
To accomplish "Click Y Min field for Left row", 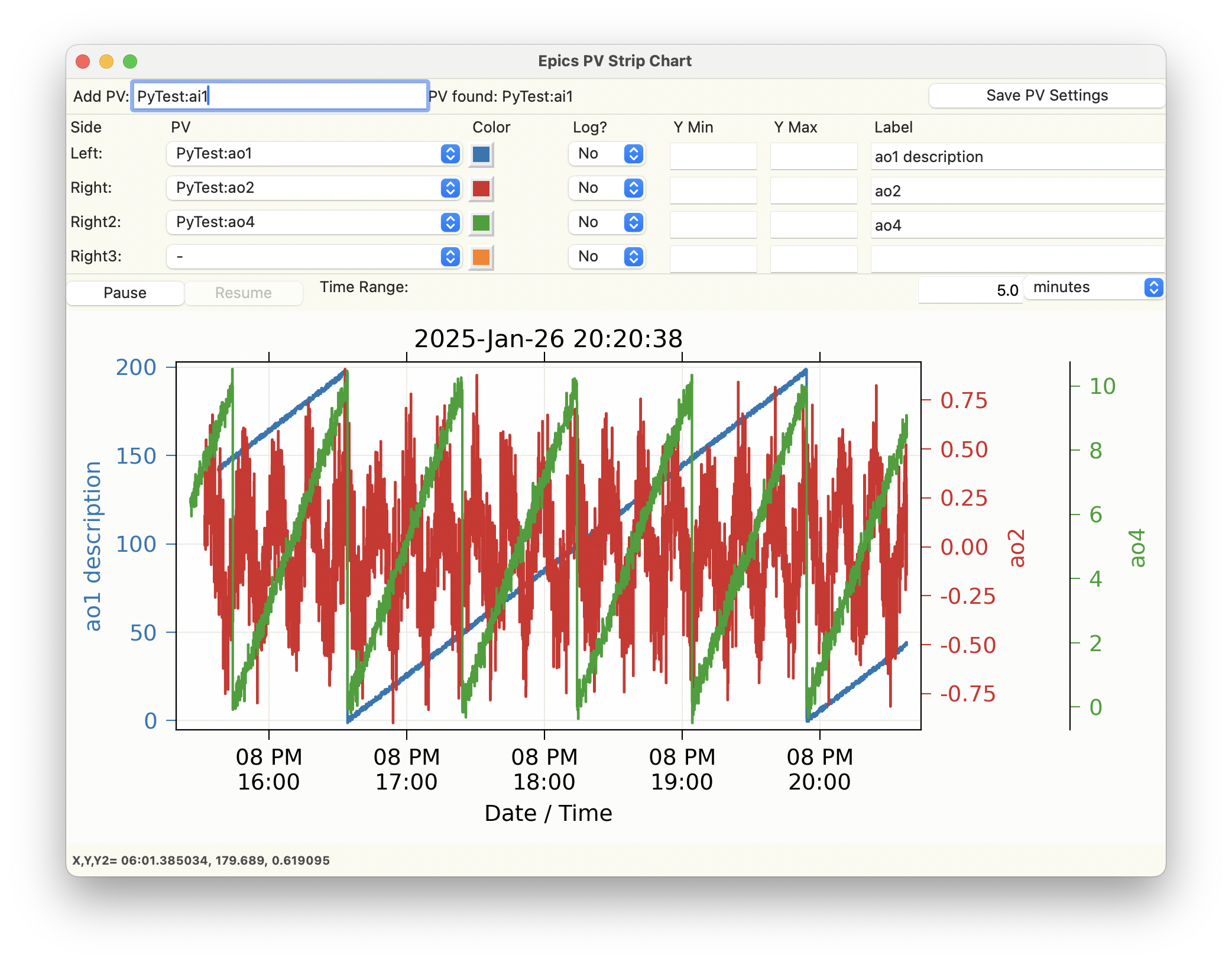I will (714, 156).
